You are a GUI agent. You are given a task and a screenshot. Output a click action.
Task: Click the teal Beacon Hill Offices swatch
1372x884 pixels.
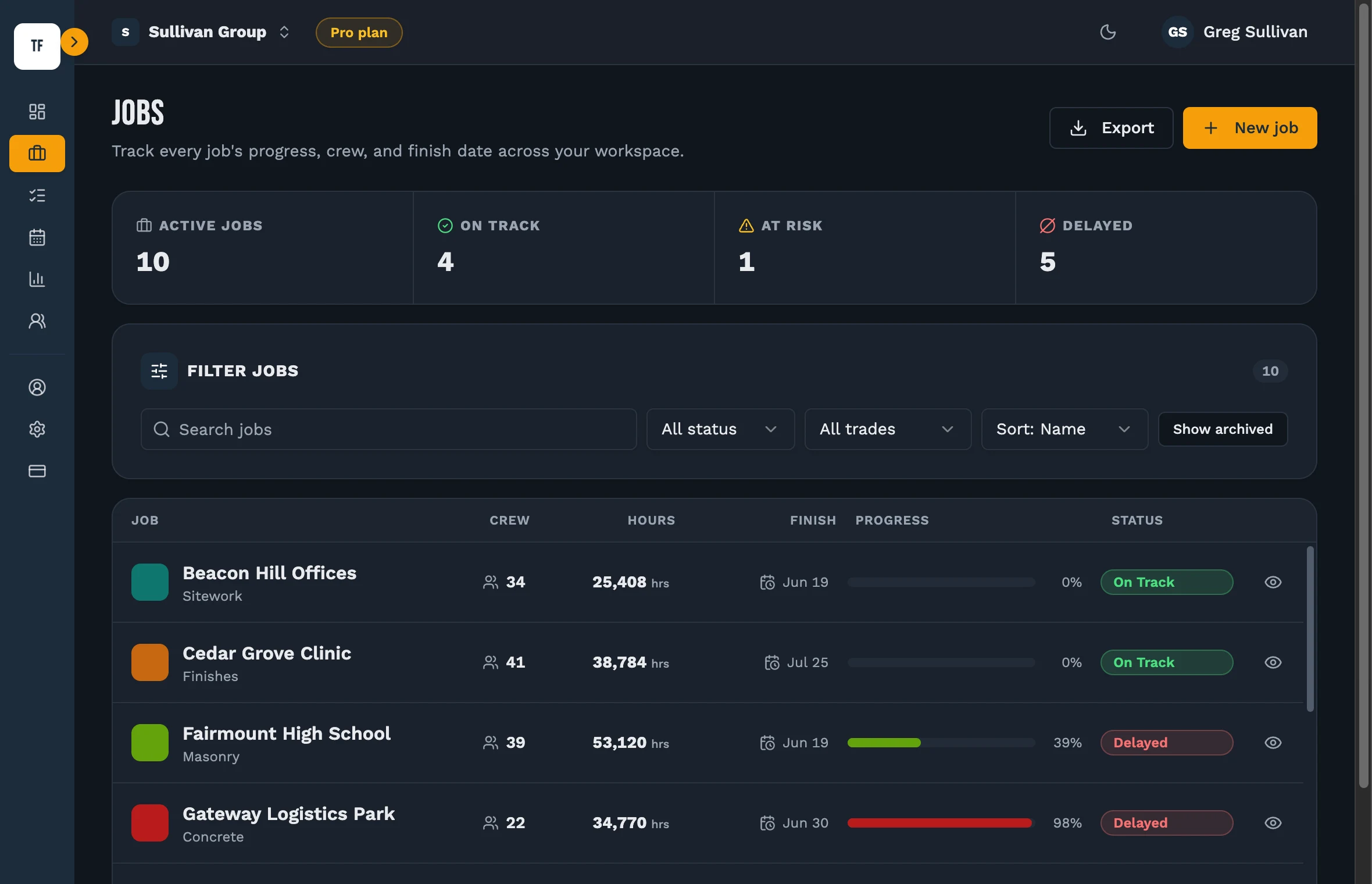click(x=150, y=582)
